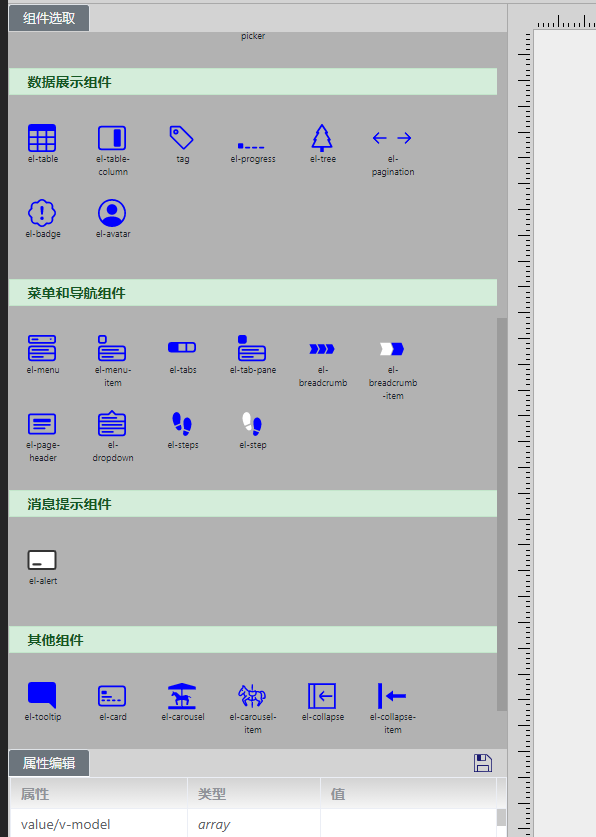
Task: Click the 菜单和导航组件 section header
Action: [x=253, y=293]
